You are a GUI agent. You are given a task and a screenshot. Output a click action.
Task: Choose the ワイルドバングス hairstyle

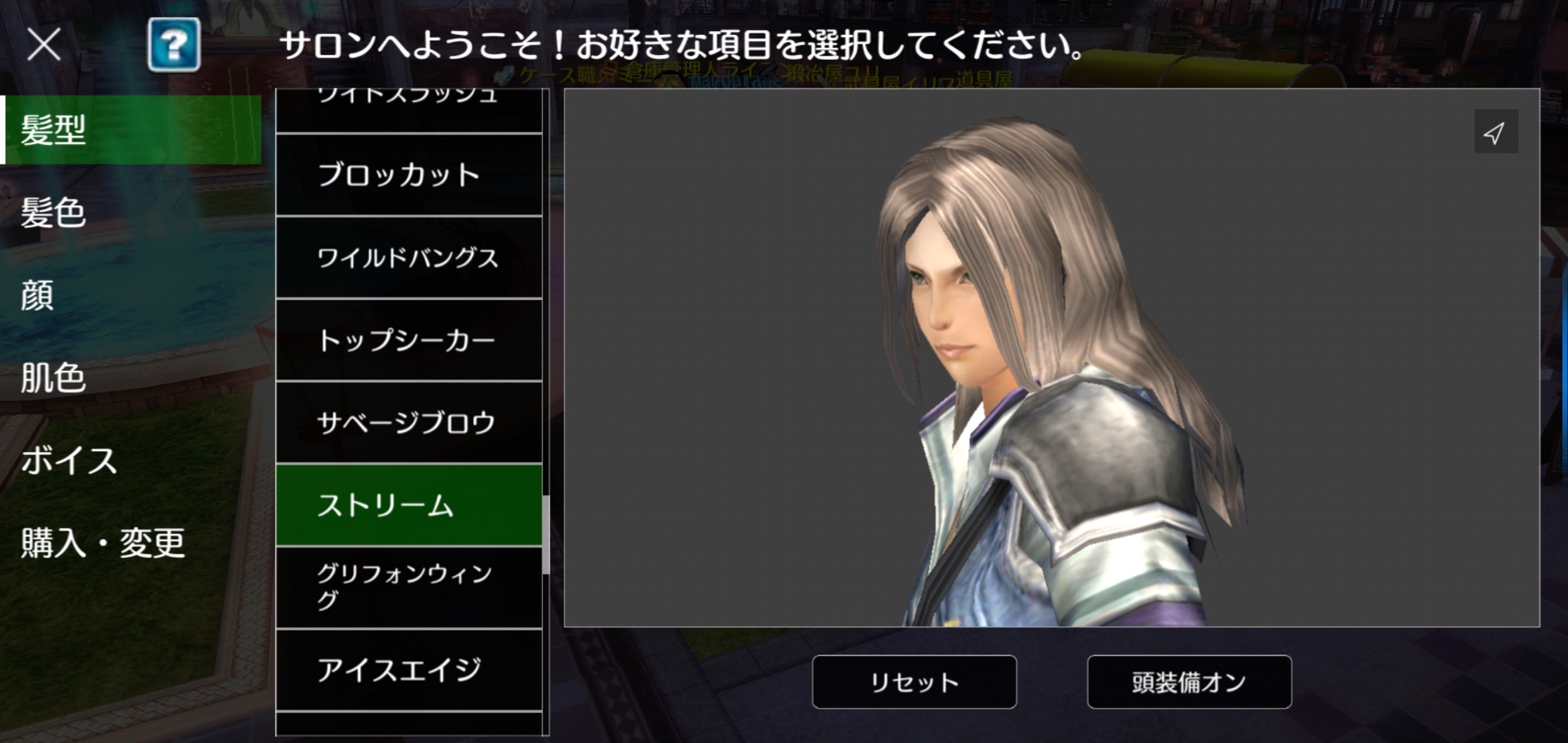409,258
